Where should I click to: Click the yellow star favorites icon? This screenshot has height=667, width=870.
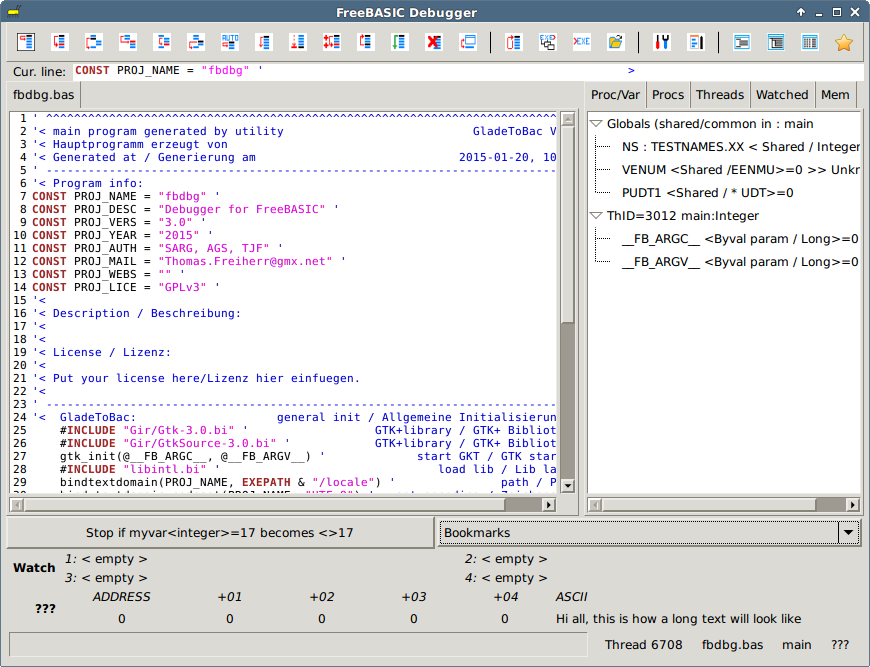point(845,42)
